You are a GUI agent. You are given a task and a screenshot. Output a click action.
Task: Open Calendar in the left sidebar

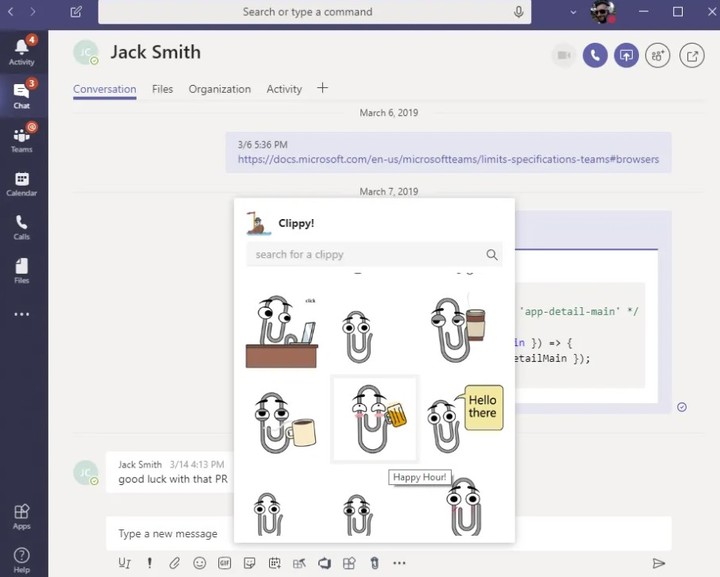click(22, 182)
